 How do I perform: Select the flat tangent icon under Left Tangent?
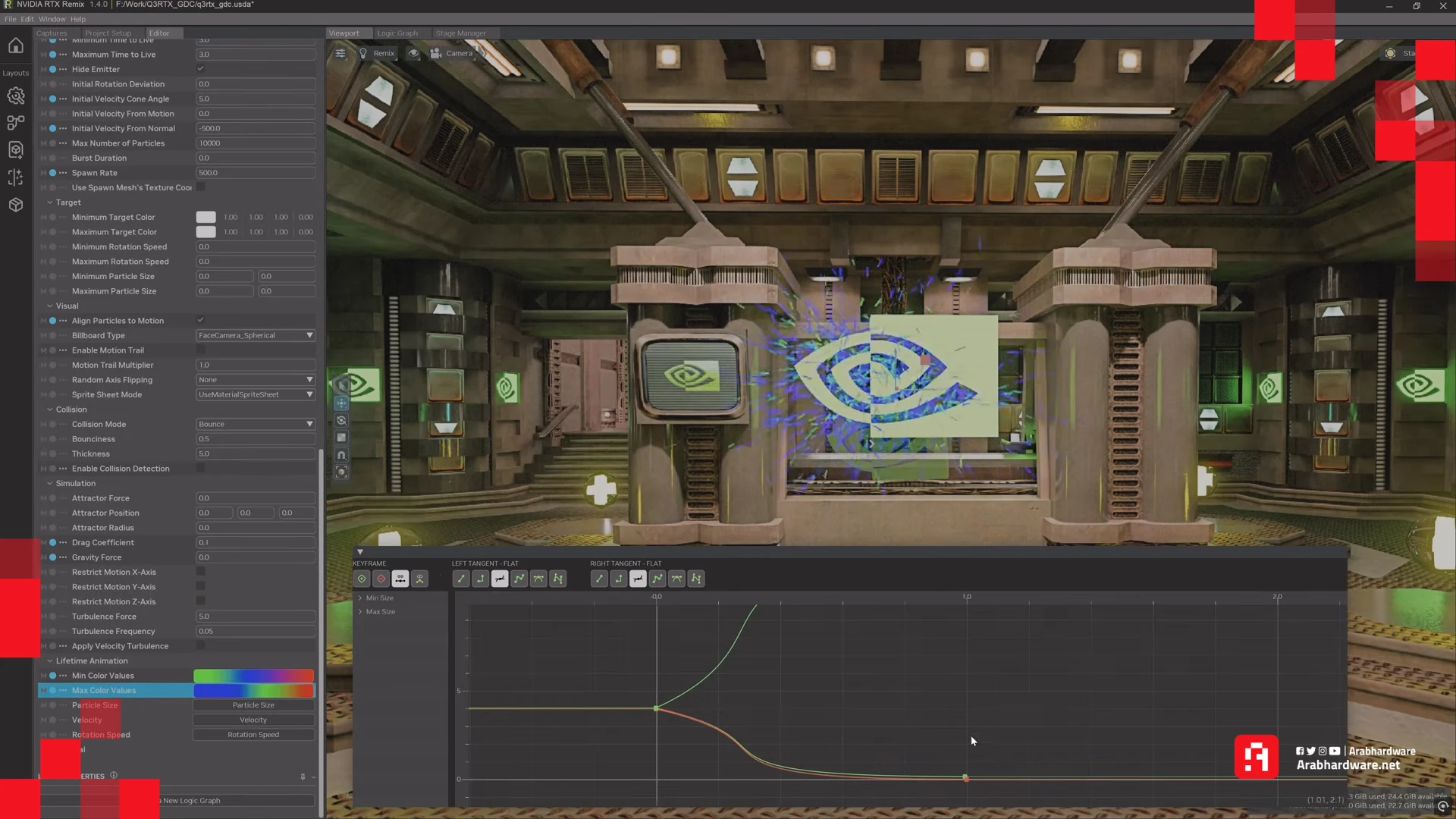pos(500,579)
